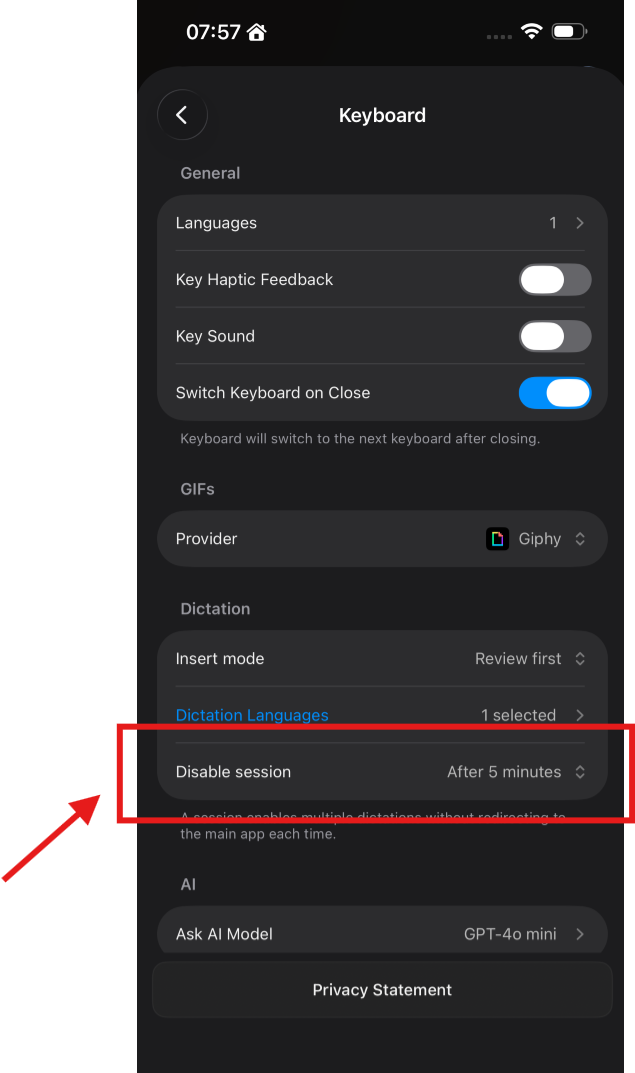Tap the Keyboard page title

pyautogui.click(x=383, y=115)
